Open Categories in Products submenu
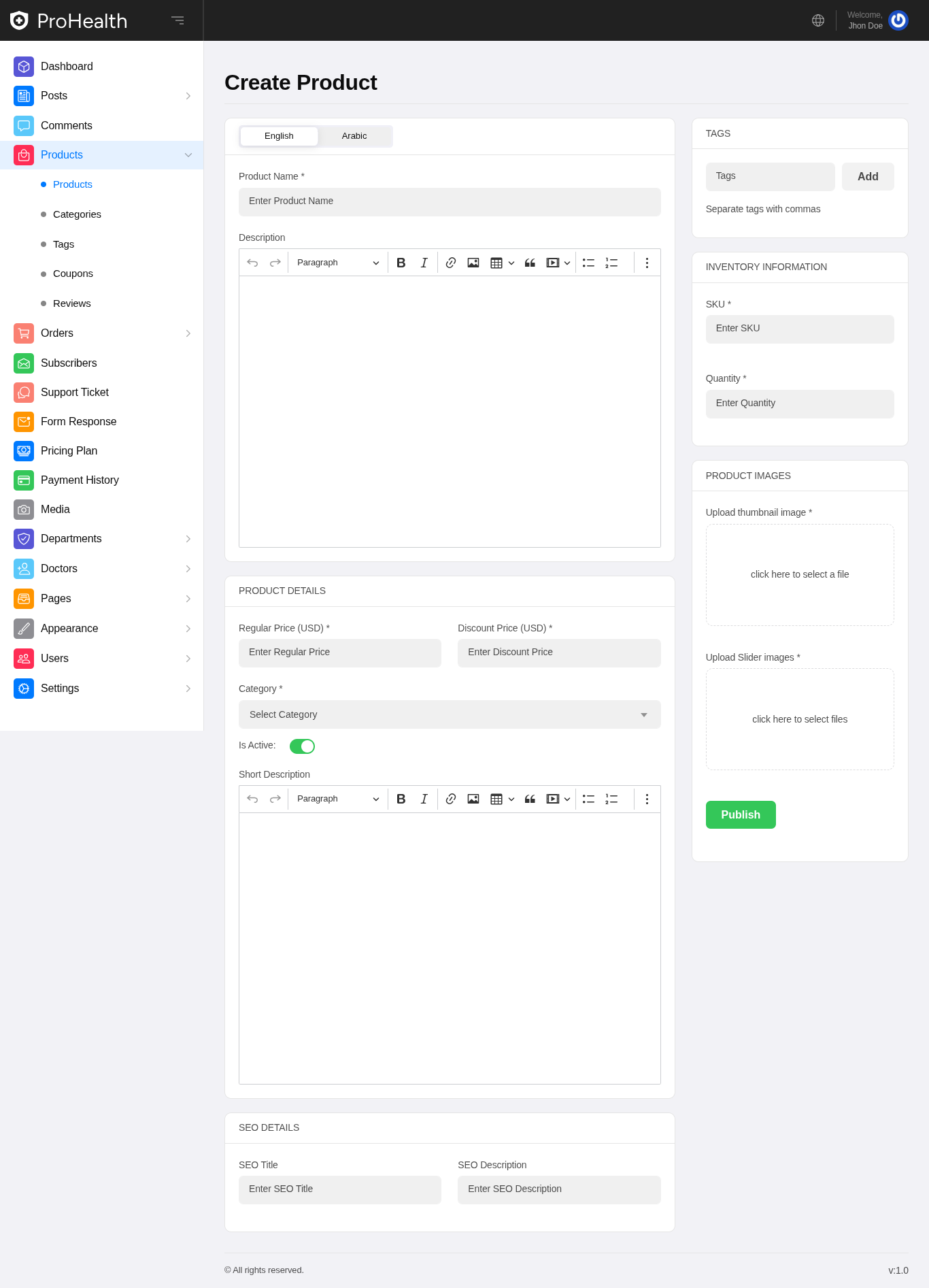Image resolution: width=929 pixels, height=1288 pixels. 77,214
